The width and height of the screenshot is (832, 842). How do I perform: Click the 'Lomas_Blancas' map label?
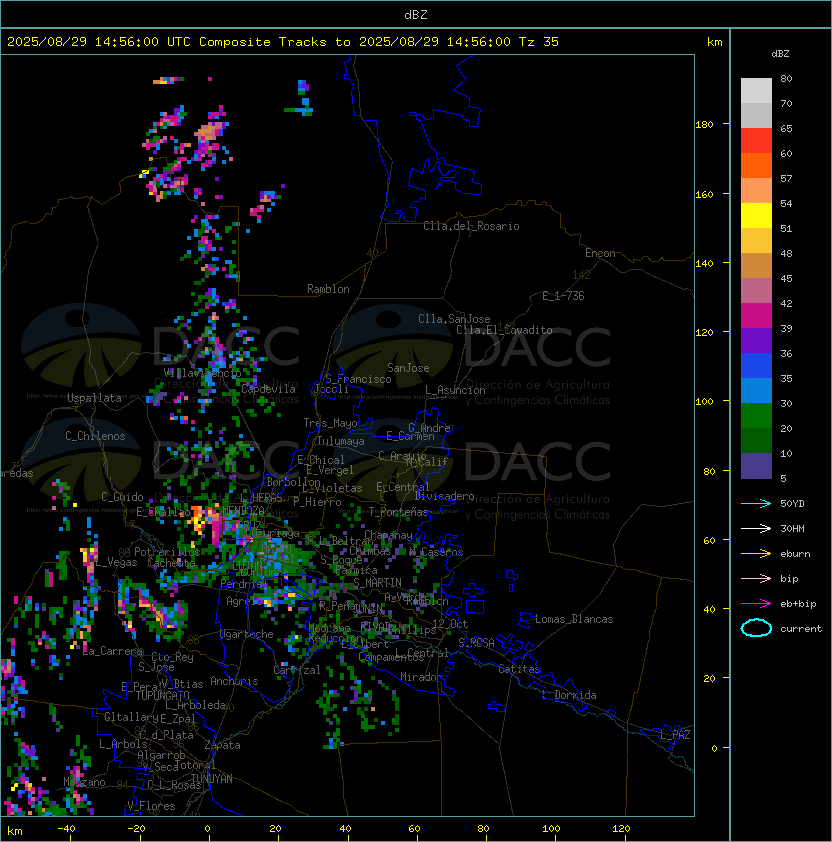tap(574, 619)
